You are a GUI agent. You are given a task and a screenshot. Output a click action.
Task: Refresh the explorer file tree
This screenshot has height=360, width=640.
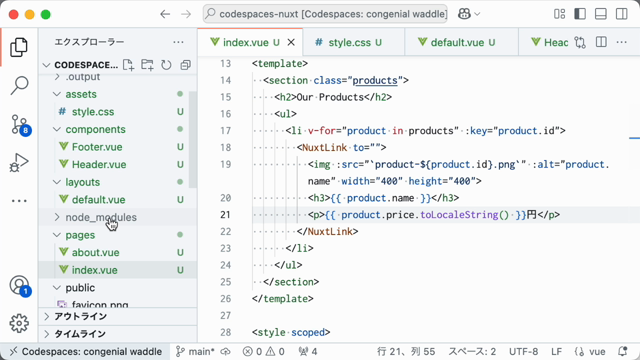click(166, 65)
